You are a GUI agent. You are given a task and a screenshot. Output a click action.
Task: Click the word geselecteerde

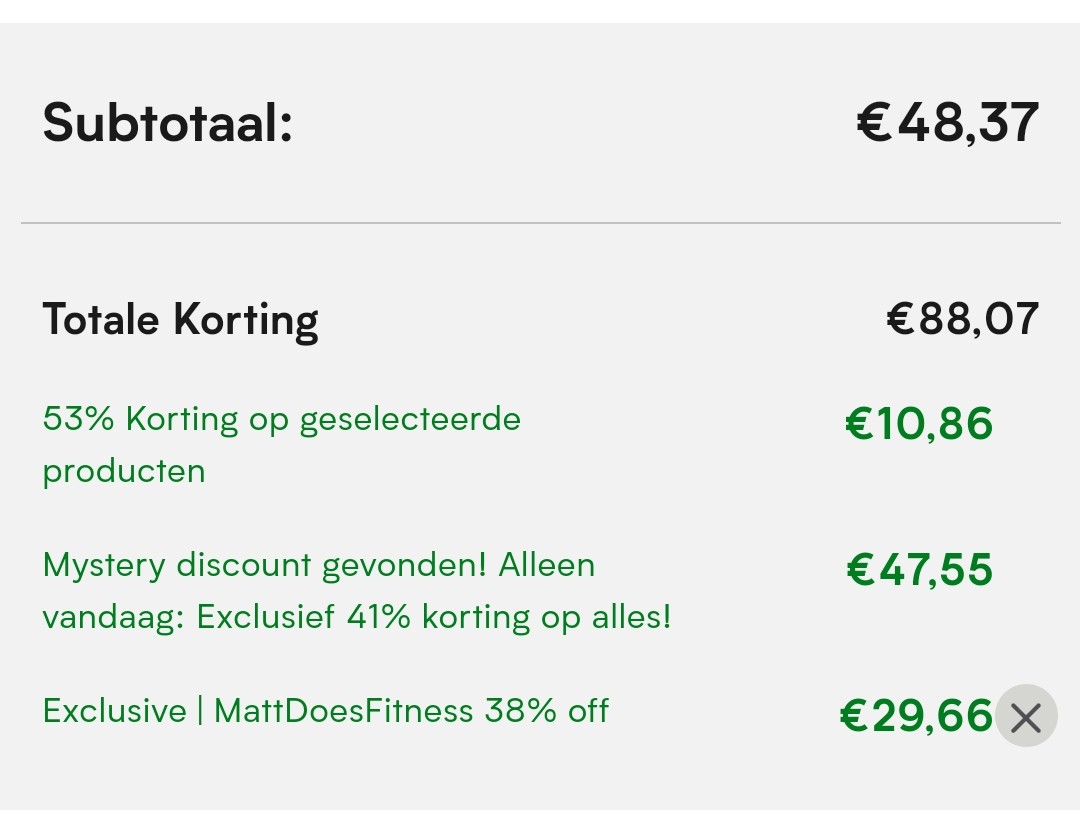410,418
